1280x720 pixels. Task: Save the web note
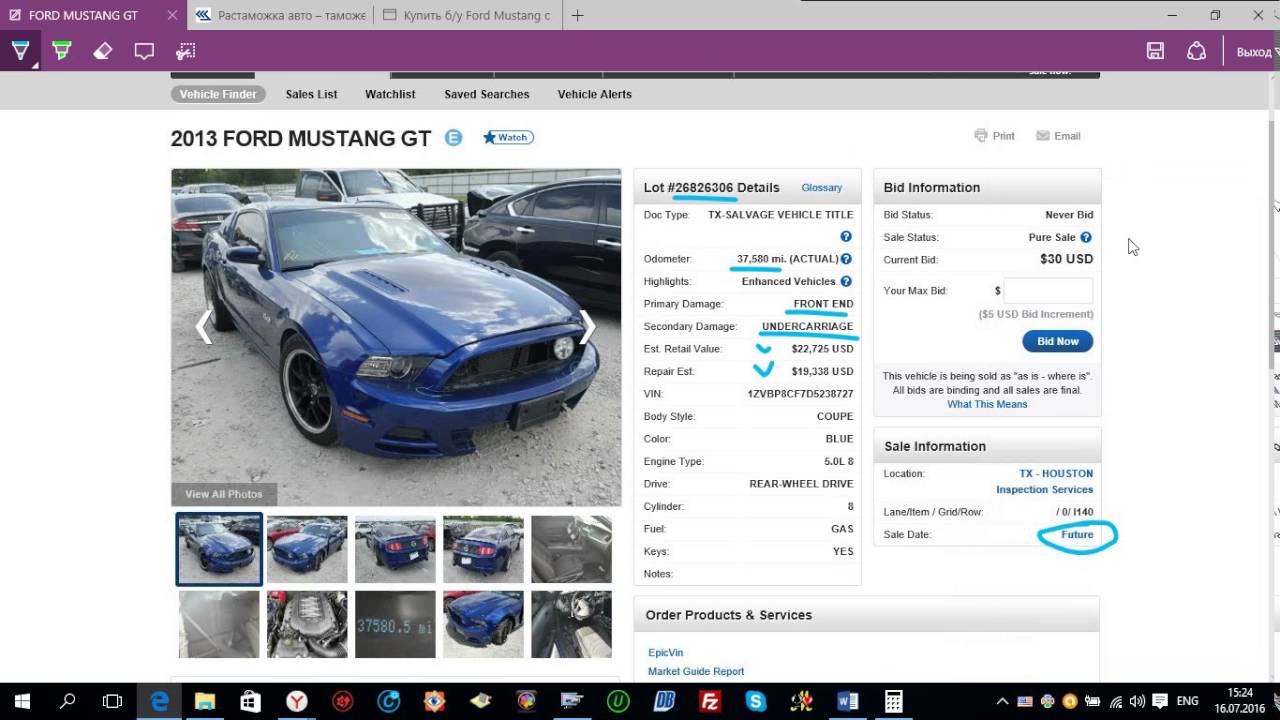pyautogui.click(x=1155, y=51)
